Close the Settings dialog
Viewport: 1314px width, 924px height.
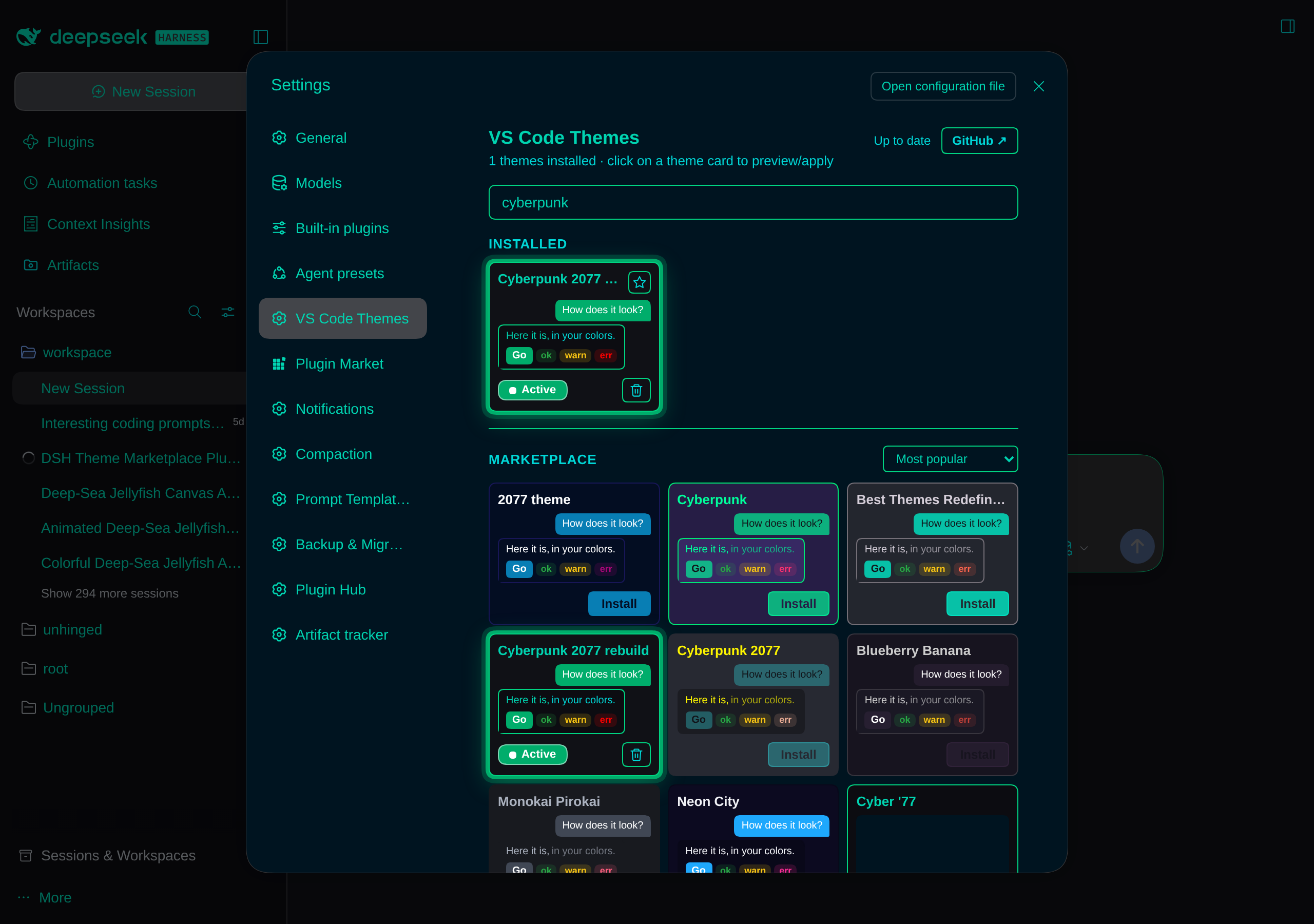click(x=1039, y=86)
